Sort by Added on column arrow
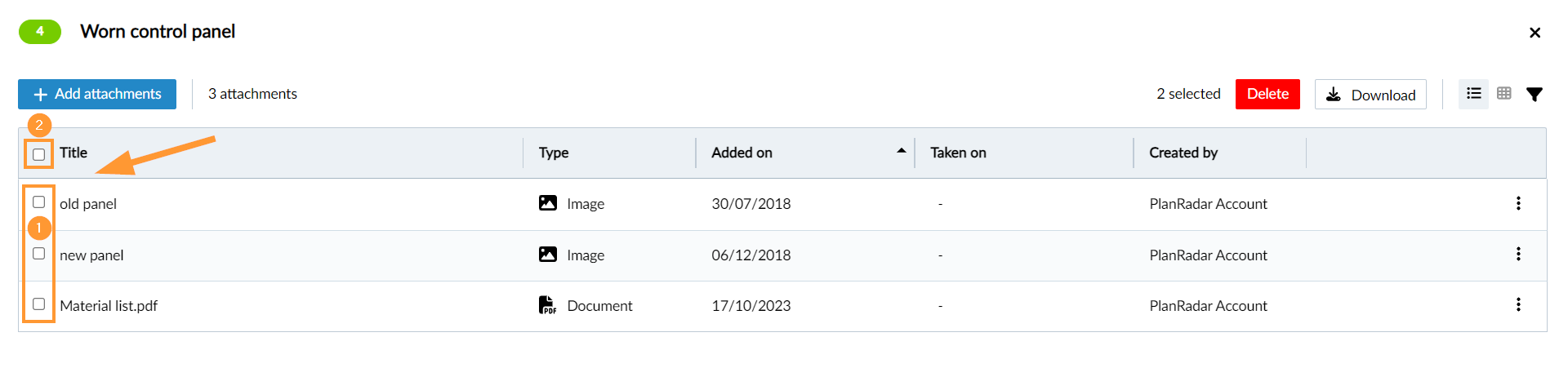This screenshot has width=1568, height=368. click(901, 151)
